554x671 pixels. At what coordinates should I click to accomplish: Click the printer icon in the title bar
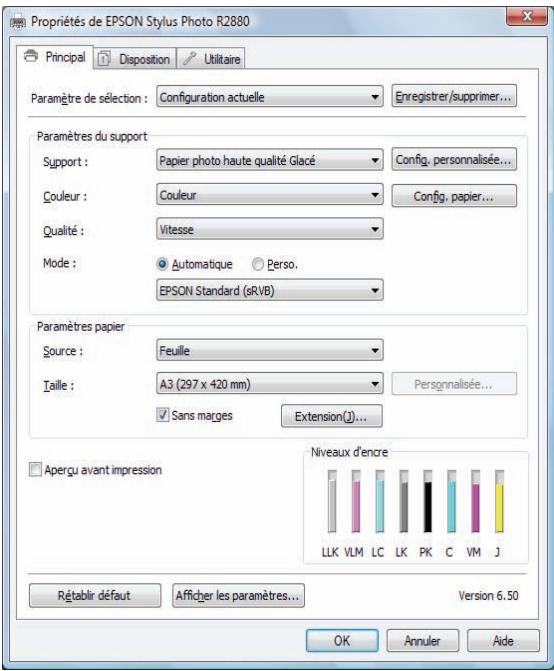[18, 21]
